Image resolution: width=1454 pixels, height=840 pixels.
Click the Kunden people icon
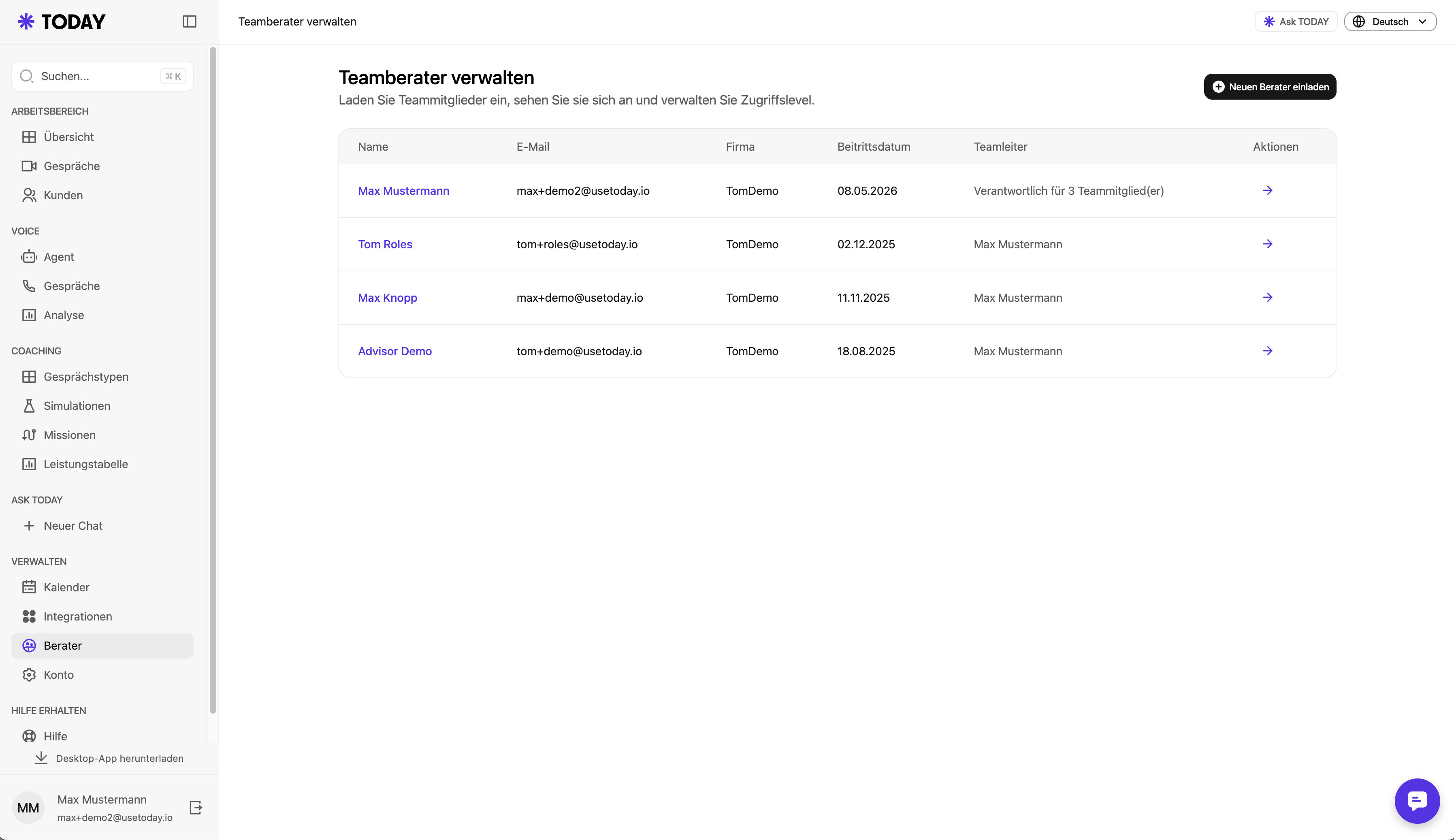[29, 195]
